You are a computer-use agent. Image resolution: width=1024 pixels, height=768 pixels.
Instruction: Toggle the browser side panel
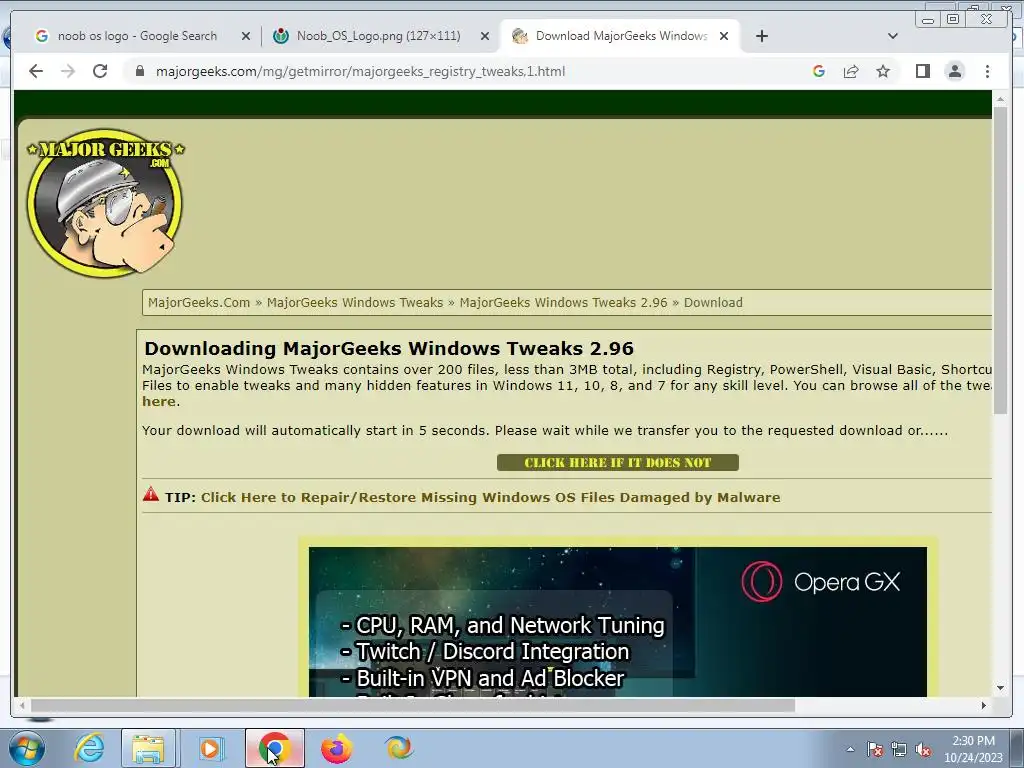(923, 71)
